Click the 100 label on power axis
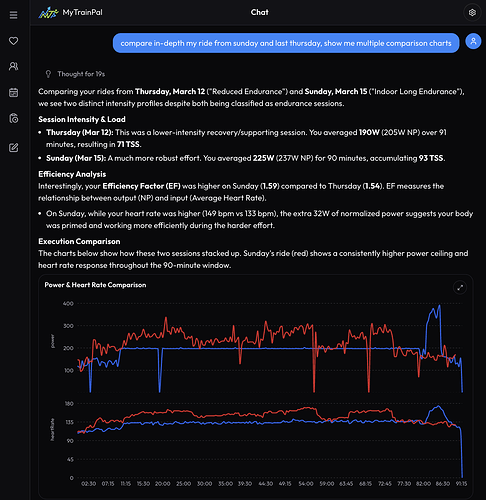This screenshot has width=486, height=500. (69, 370)
